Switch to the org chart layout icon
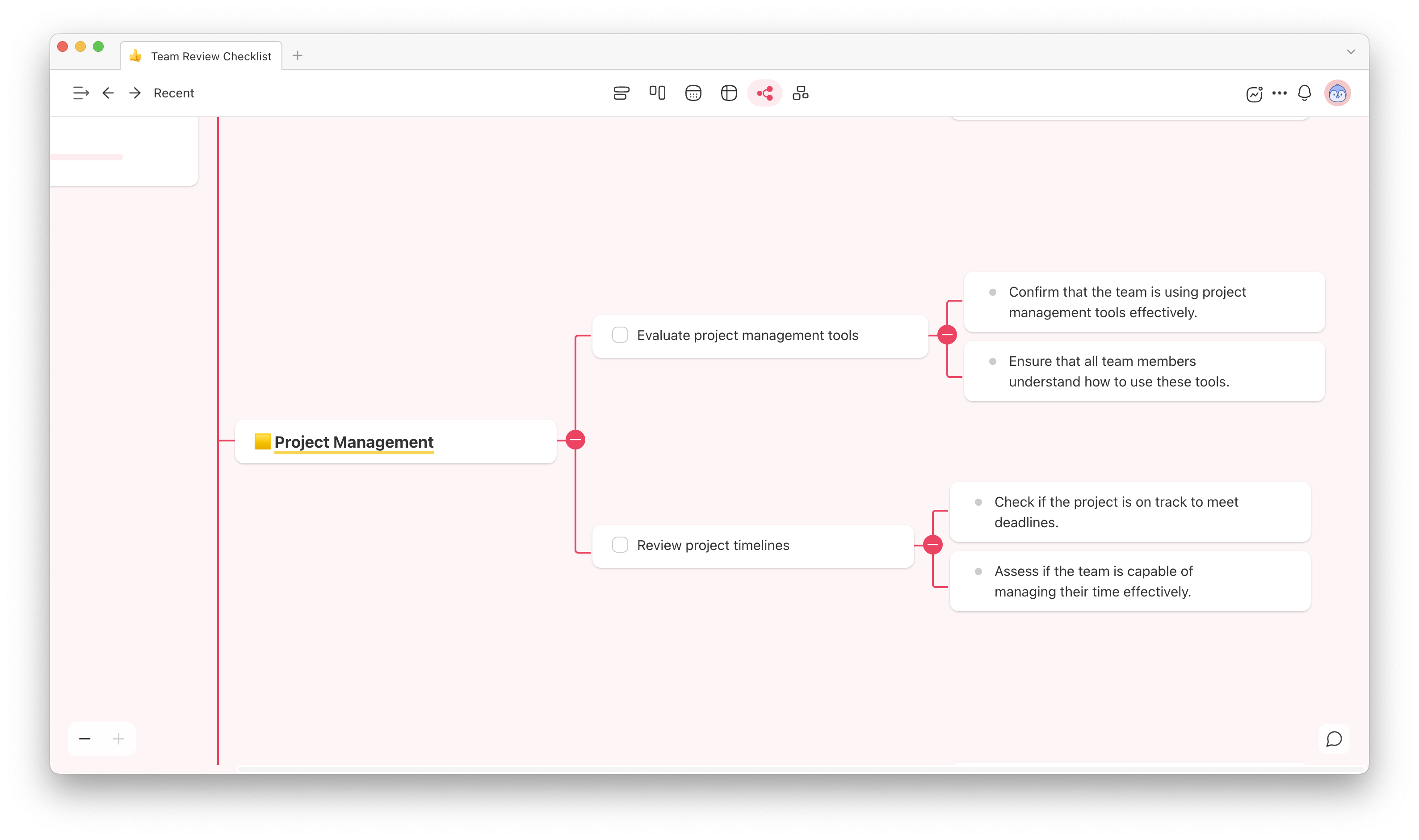 [x=800, y=93]
